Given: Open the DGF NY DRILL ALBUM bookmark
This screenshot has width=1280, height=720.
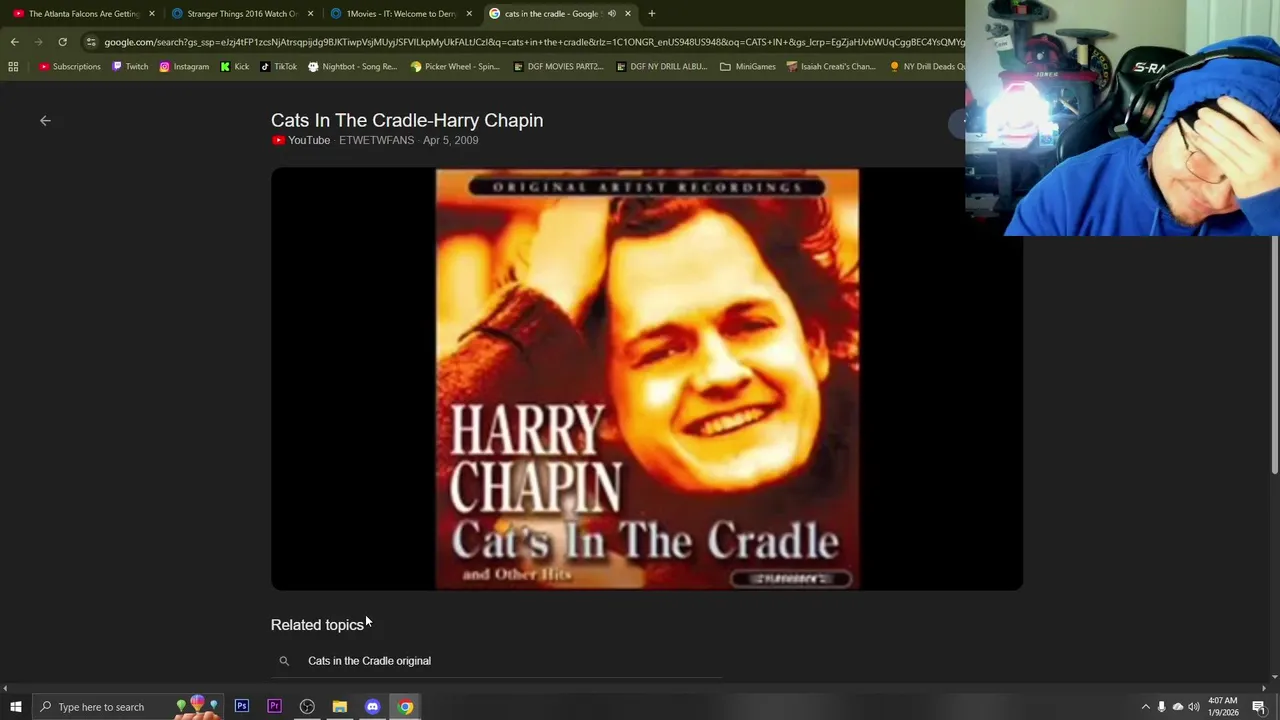Looking at the screenshot, I should point(662,67).
